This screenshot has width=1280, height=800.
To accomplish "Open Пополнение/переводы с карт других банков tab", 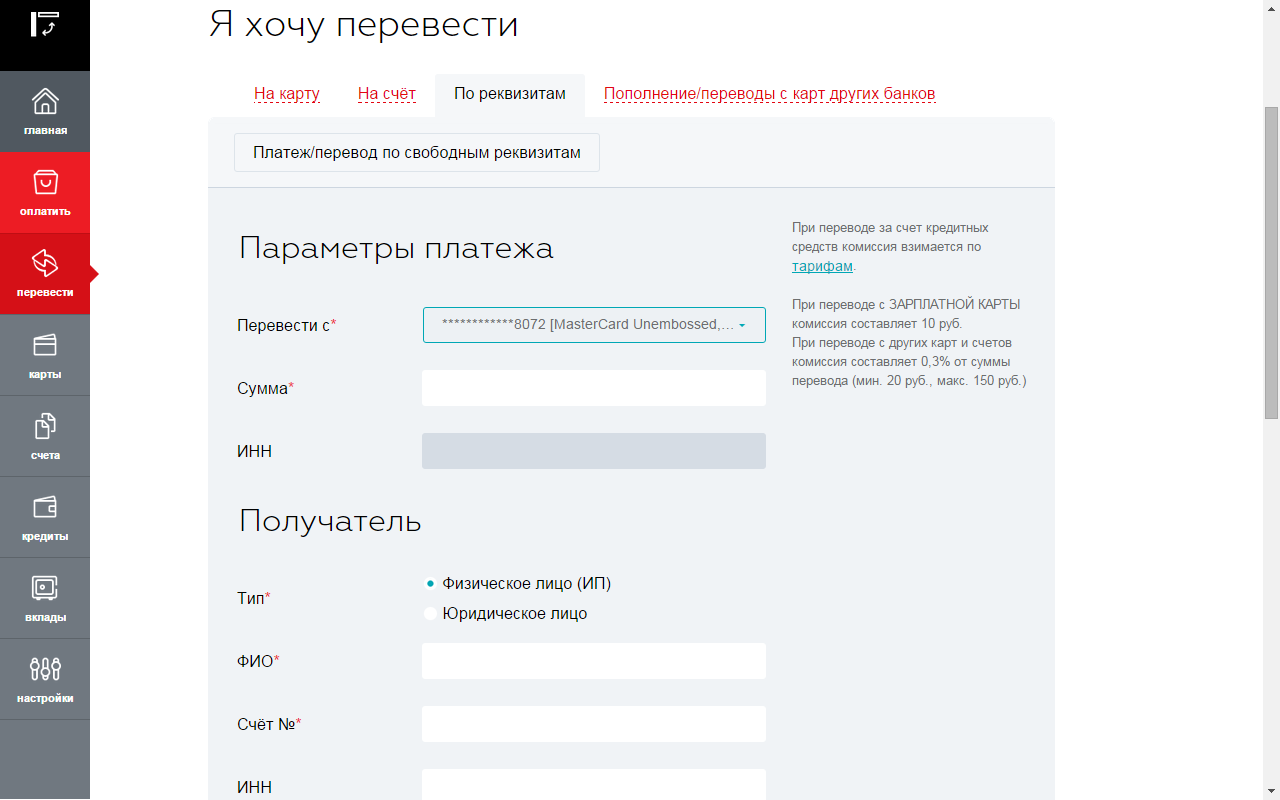I will click(x=769, y=94).
